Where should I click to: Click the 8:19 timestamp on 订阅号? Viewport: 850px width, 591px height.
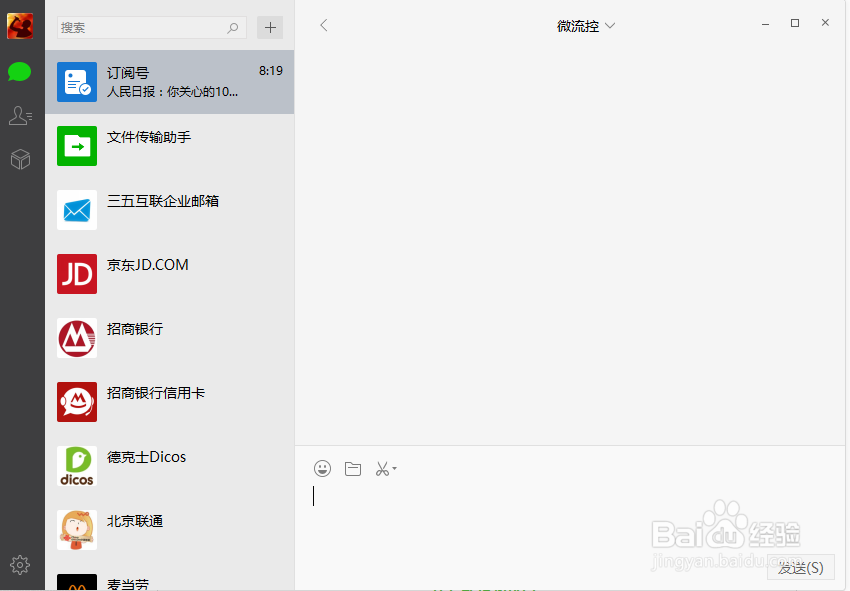[x=271, y=71]
